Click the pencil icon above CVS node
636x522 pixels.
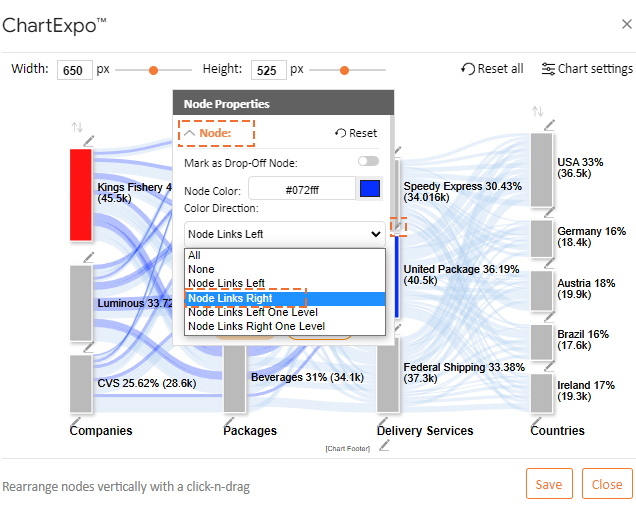[88, 347]
